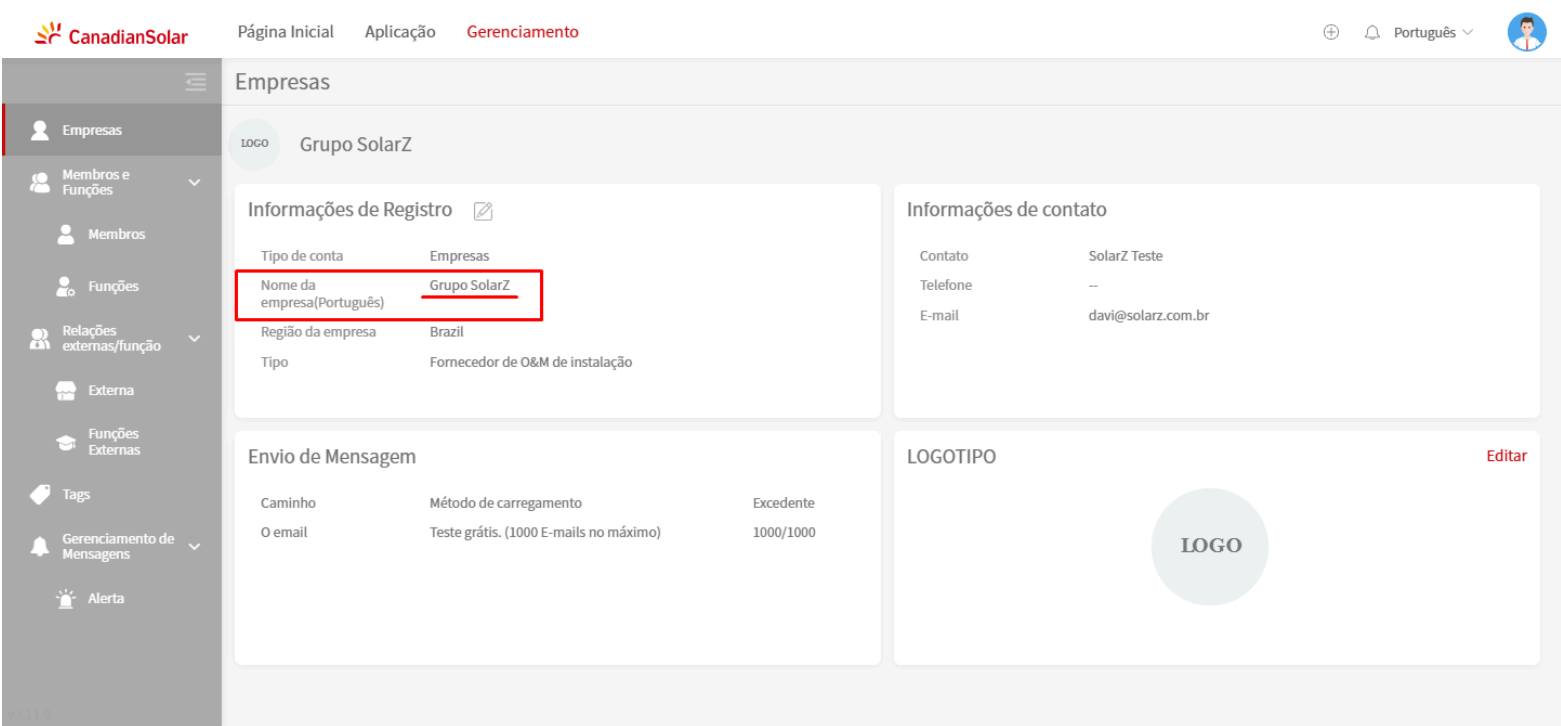Open notifications bell icon
Viewport: 1561px width, 726px height.
(x=1372, y=32)
